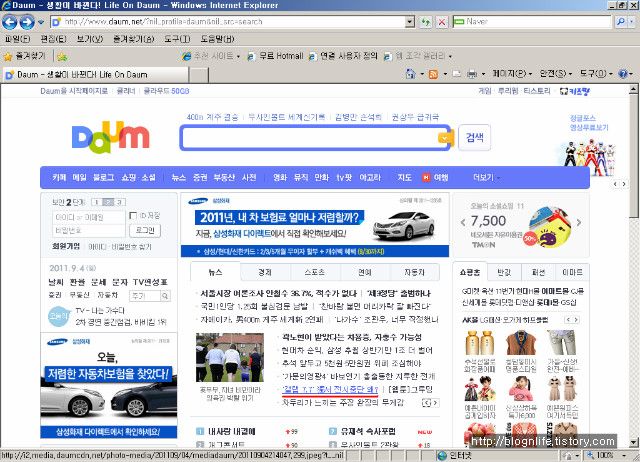Click the RSS feeds icon

(x=433, y=74)
